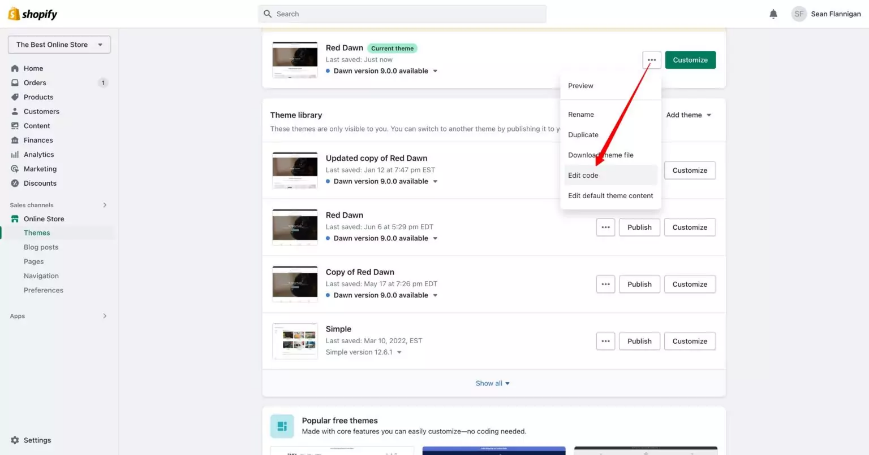This screenshot has height=455, width=869.
Task: Open more actions for Copy of Red Dawn
Action: [606, 284]
